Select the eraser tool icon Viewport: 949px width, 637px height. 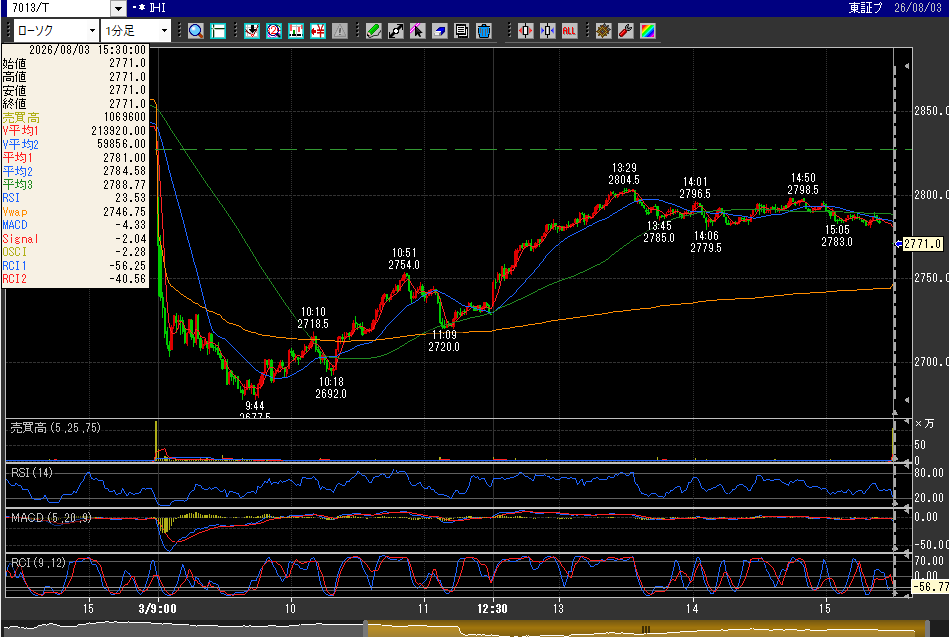click(439, 31)
